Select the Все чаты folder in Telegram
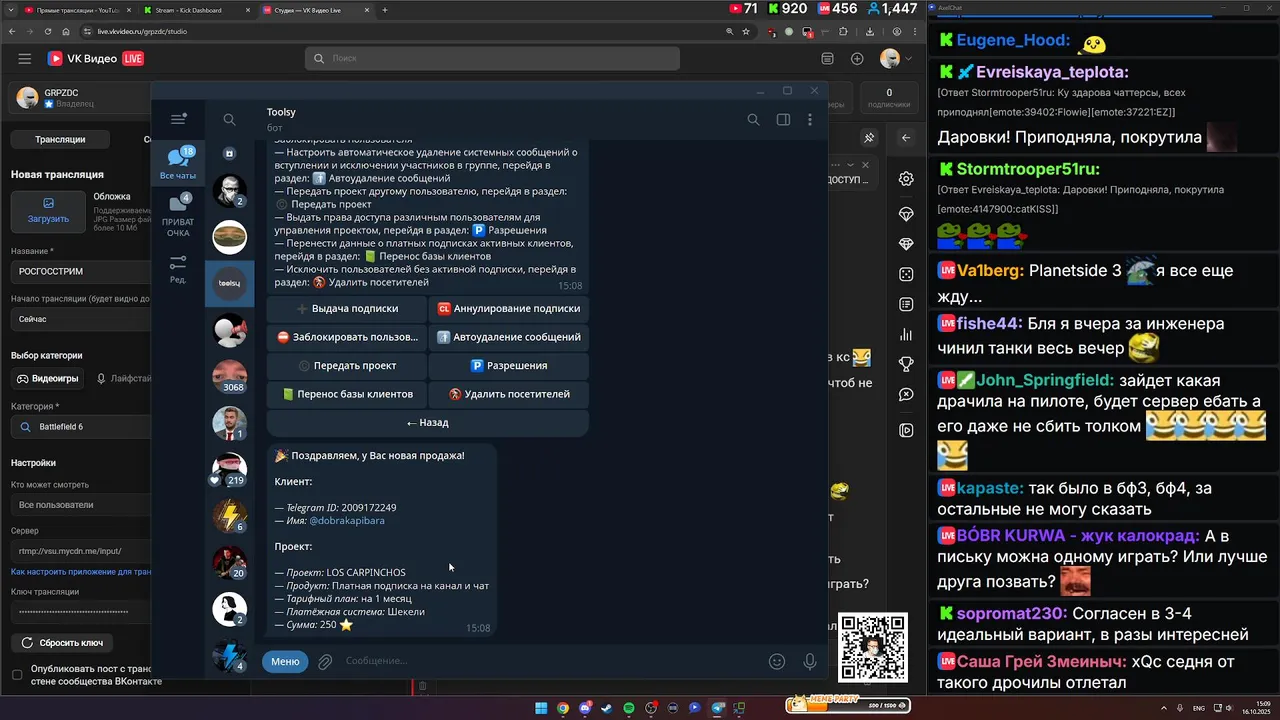The width and height of the screenshot is (1280, 720). pyautogui.click(x=178, y=164)
